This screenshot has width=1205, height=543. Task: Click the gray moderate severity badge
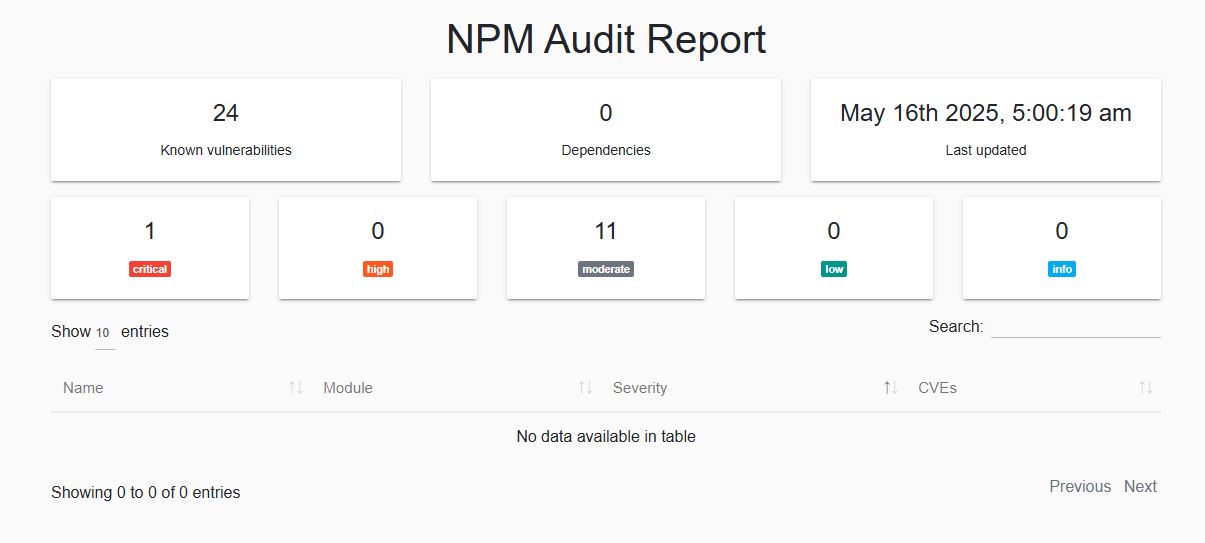(x=606, y=269)
